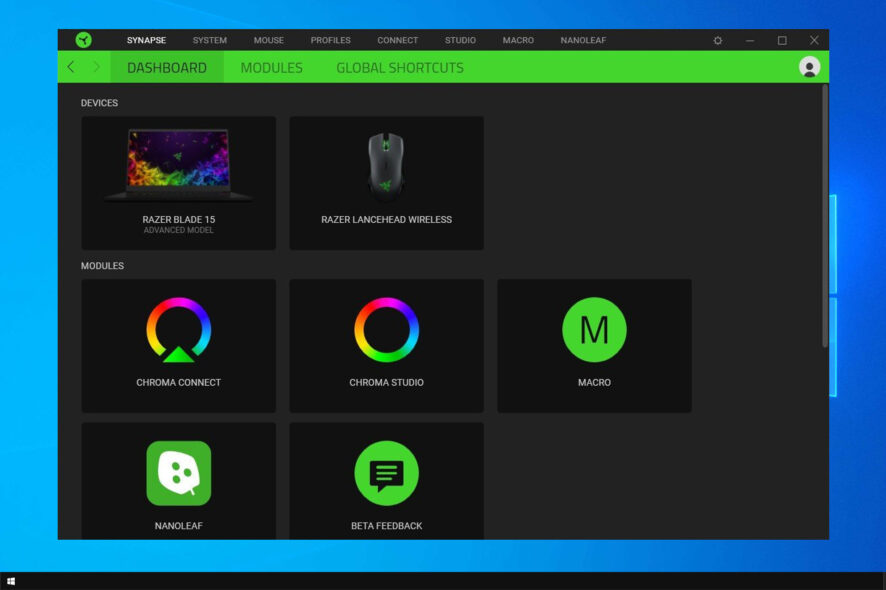
Task: Close the Synapse window
Action: point(814,40)
